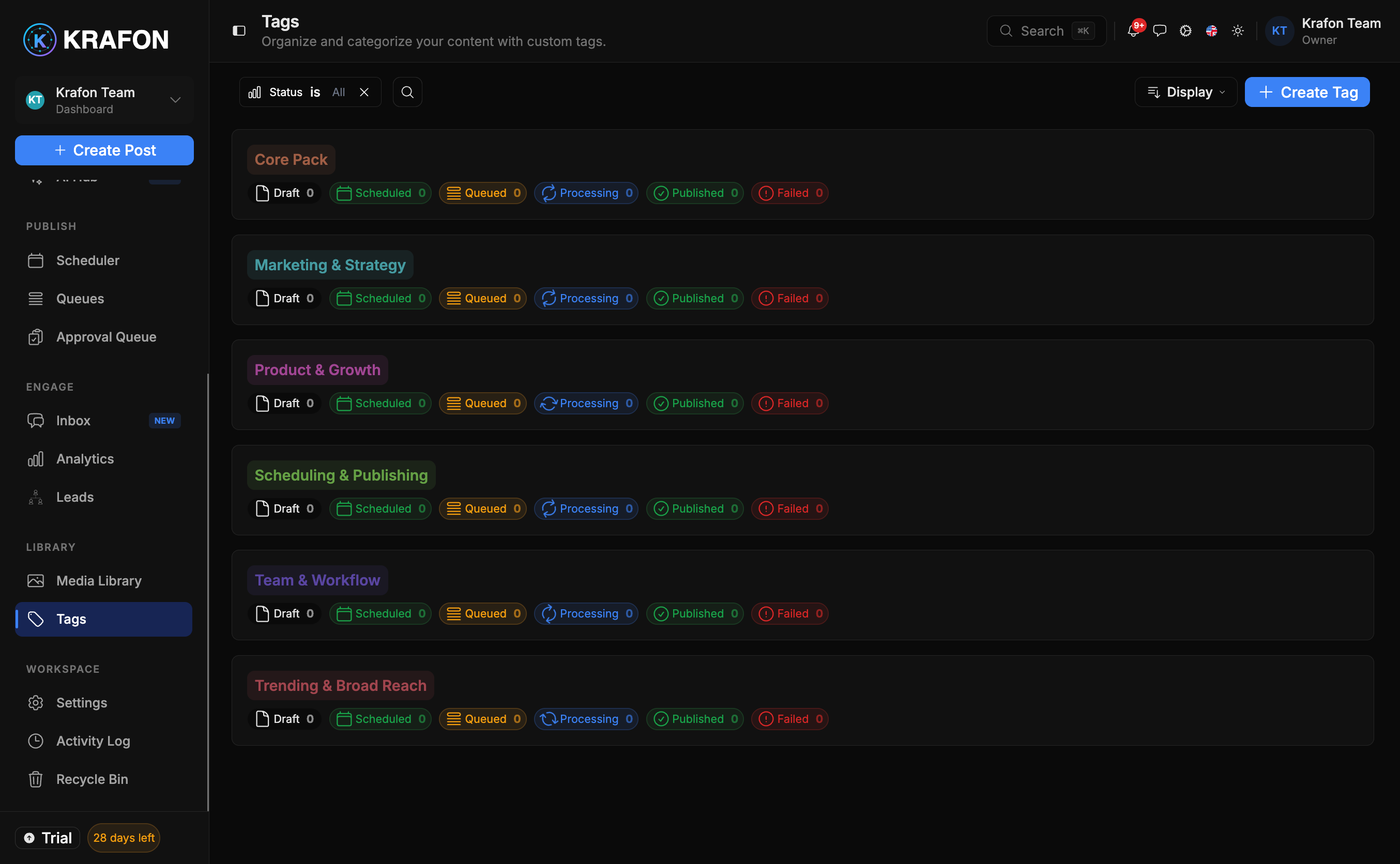
Task: Toggle the light theme sun icon
Action: point(1238,31)
